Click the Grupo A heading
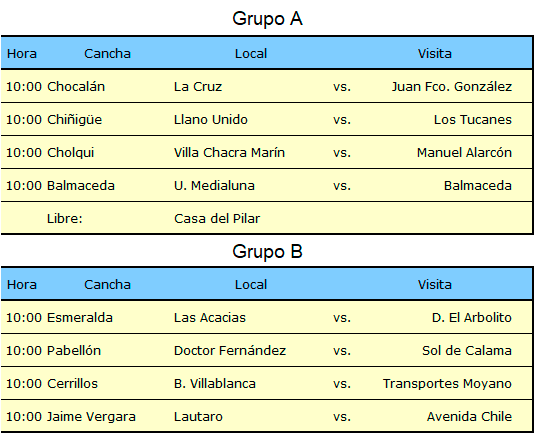Screen dimensions: 534x433 (x=267, y=18)
